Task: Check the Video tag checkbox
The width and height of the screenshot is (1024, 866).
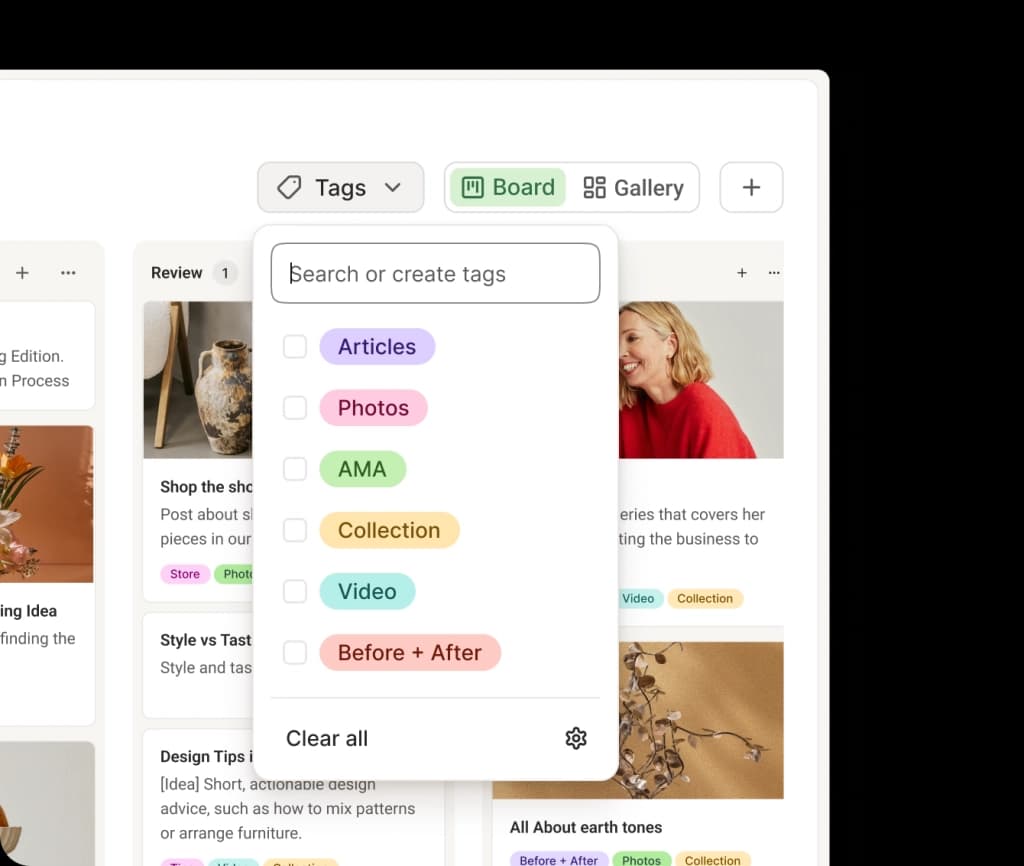Action: pos(295,591)
